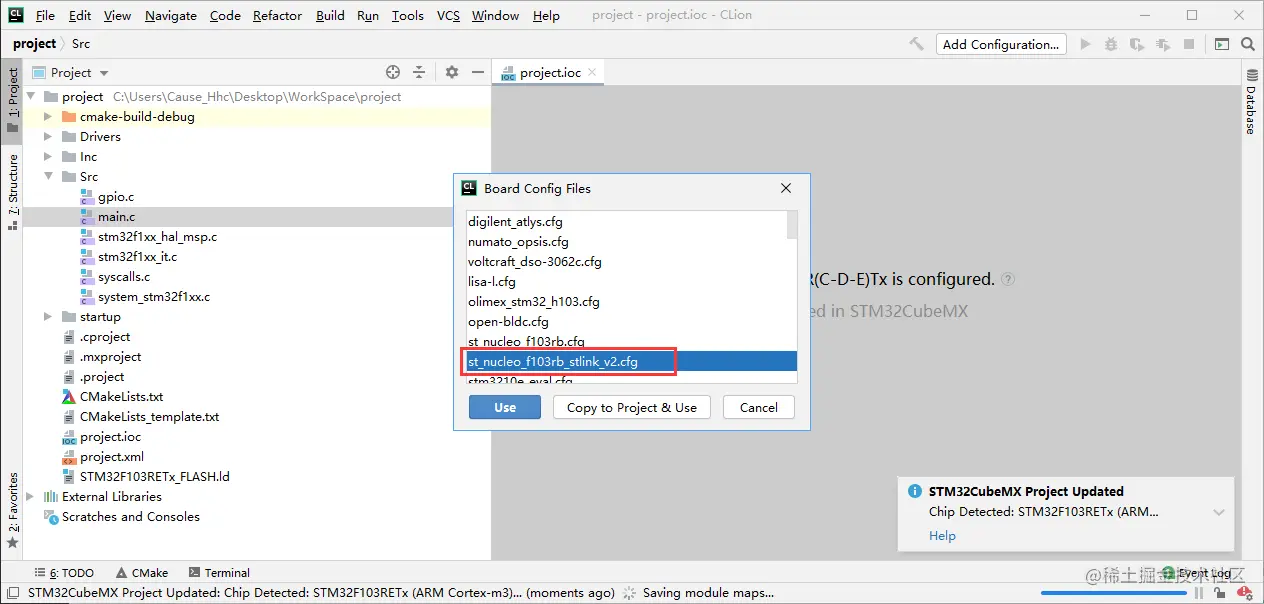
Task: Click the collapse all icon in Project panel
Action: click(419, 72)
